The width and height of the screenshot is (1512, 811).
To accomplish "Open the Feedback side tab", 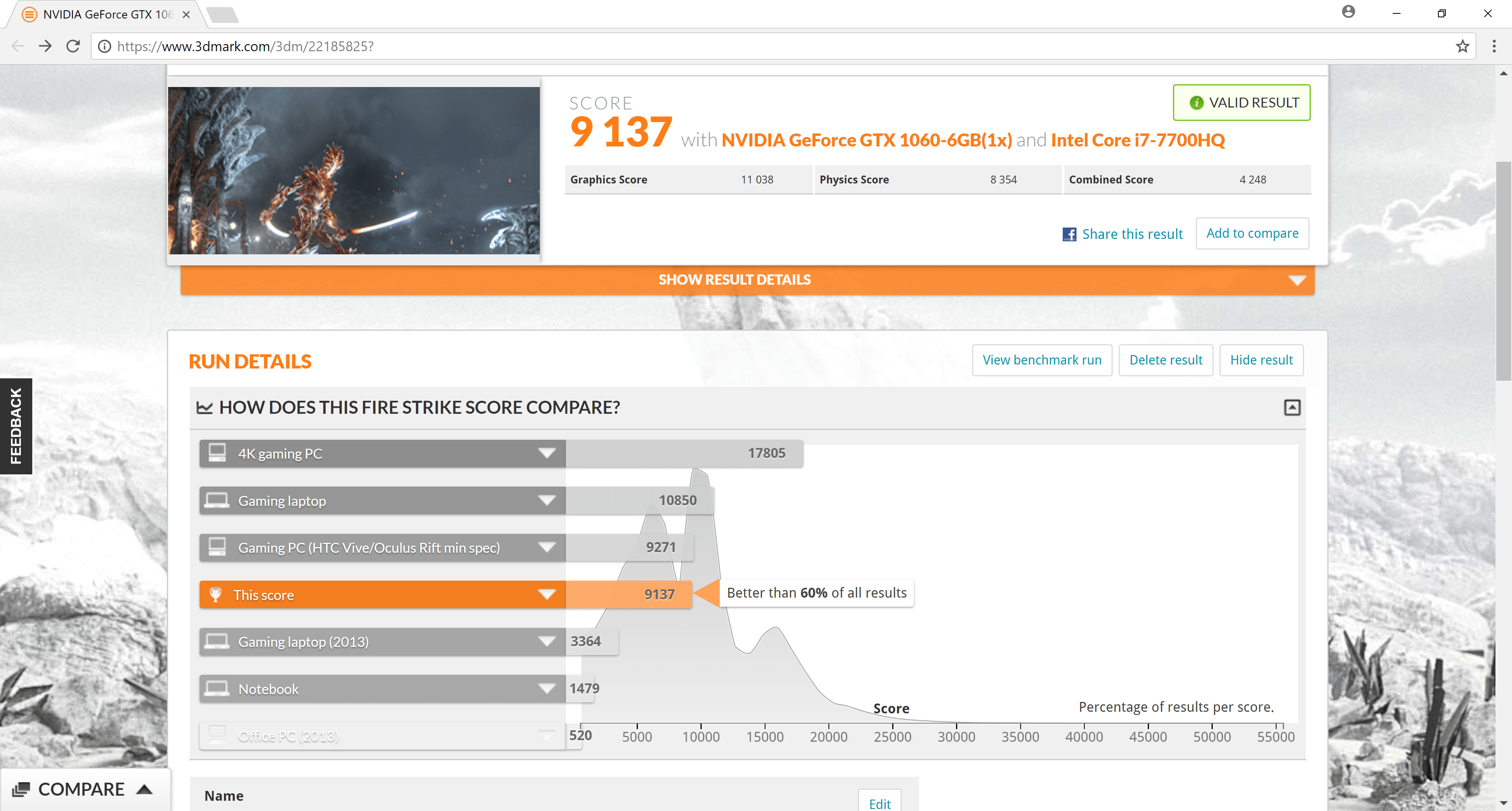I will pyautogui.click(x=16, y=426).
